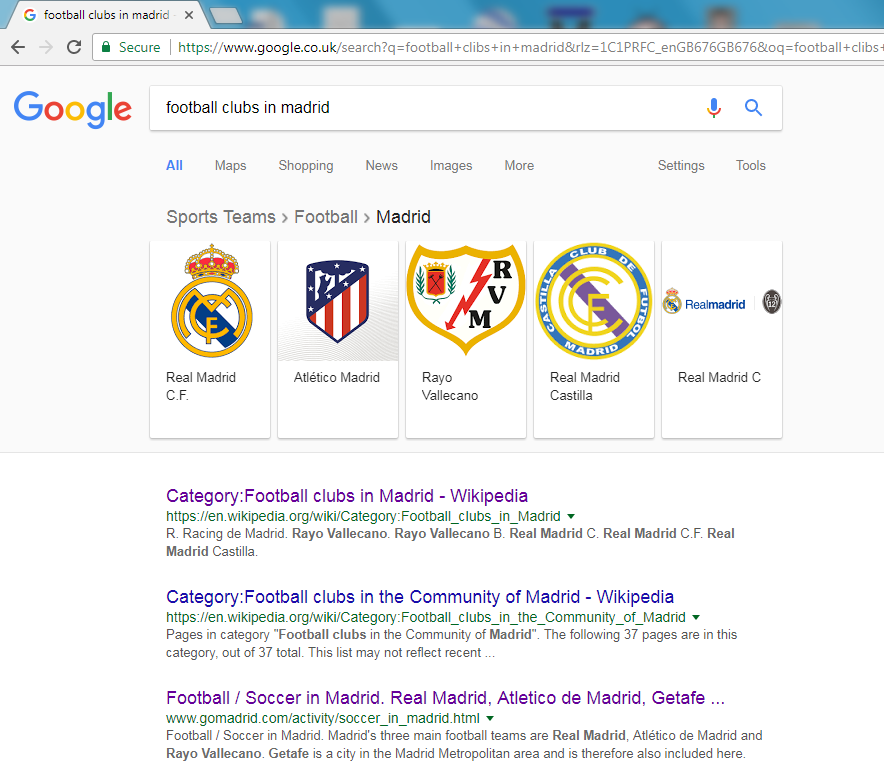Click the Google logo
Screen dimensions: 884x775
(73, 109)
